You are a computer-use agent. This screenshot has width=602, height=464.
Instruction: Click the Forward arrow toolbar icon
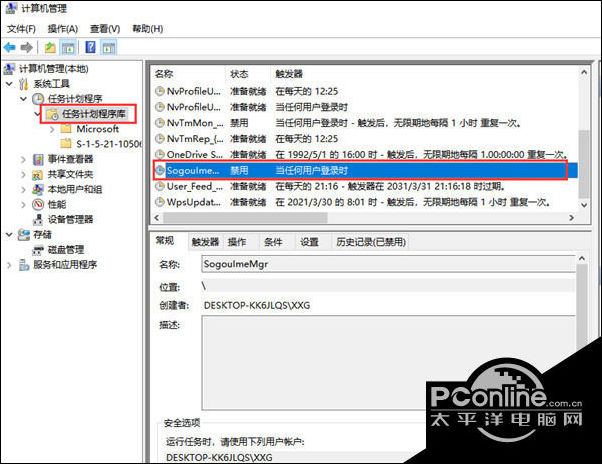(26, 48)
